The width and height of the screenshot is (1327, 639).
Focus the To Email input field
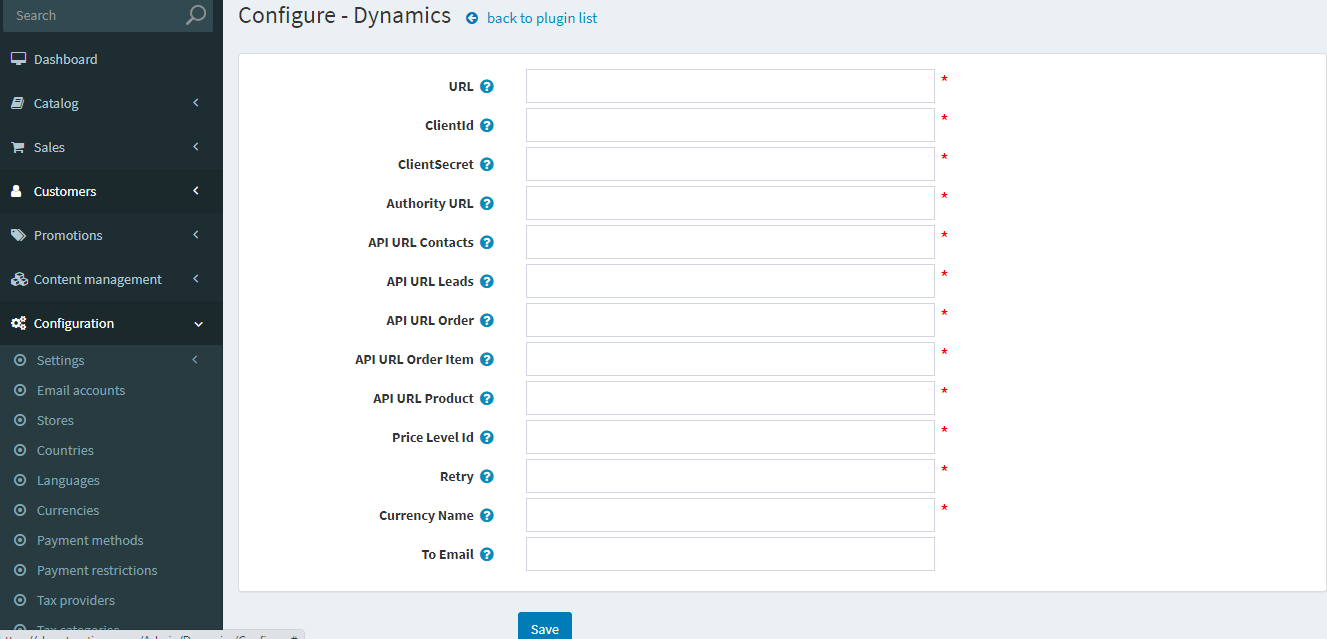730,554
